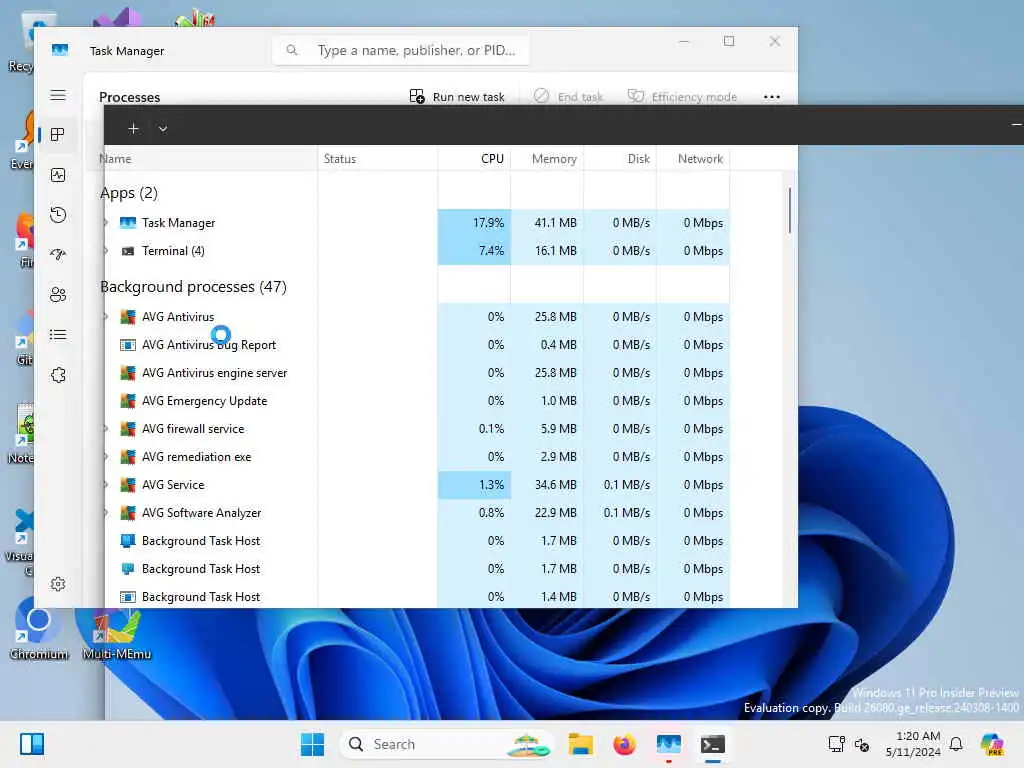Viewport: 1024px width, 768px height.
Task: Sort processes by Status column
Action: 378,159
